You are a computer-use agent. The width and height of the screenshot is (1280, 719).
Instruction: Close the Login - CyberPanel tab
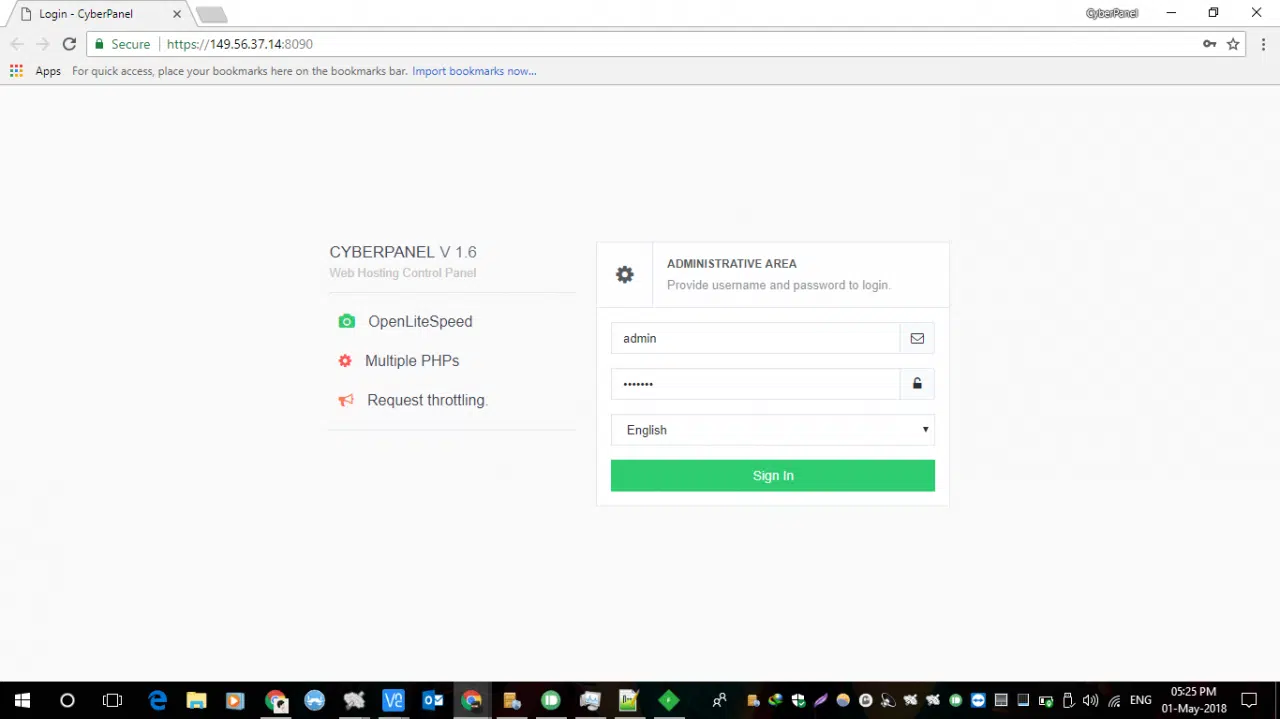point(177,14)
